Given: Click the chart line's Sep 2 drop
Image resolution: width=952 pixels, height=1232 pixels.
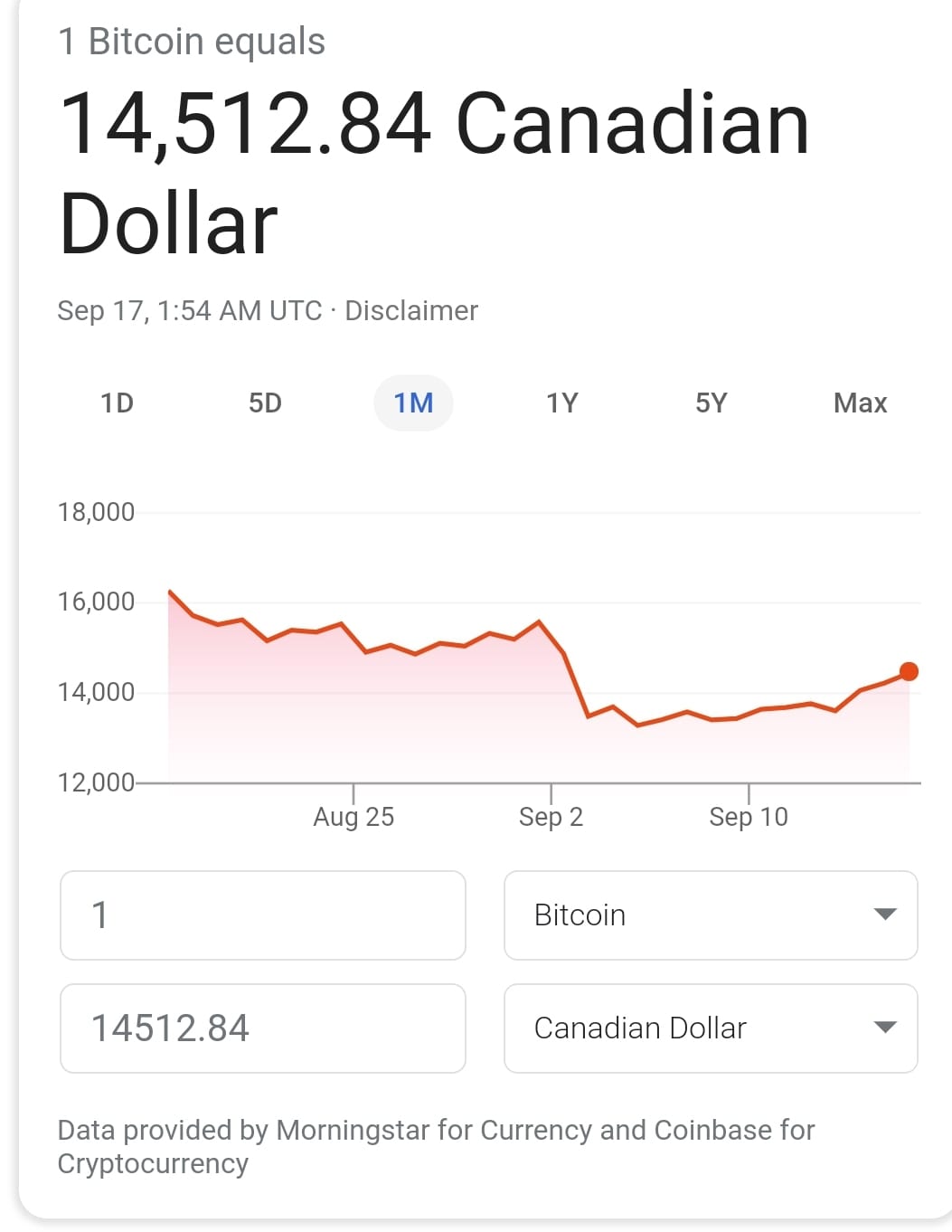Looking at the screenshot, I should 575,683.
